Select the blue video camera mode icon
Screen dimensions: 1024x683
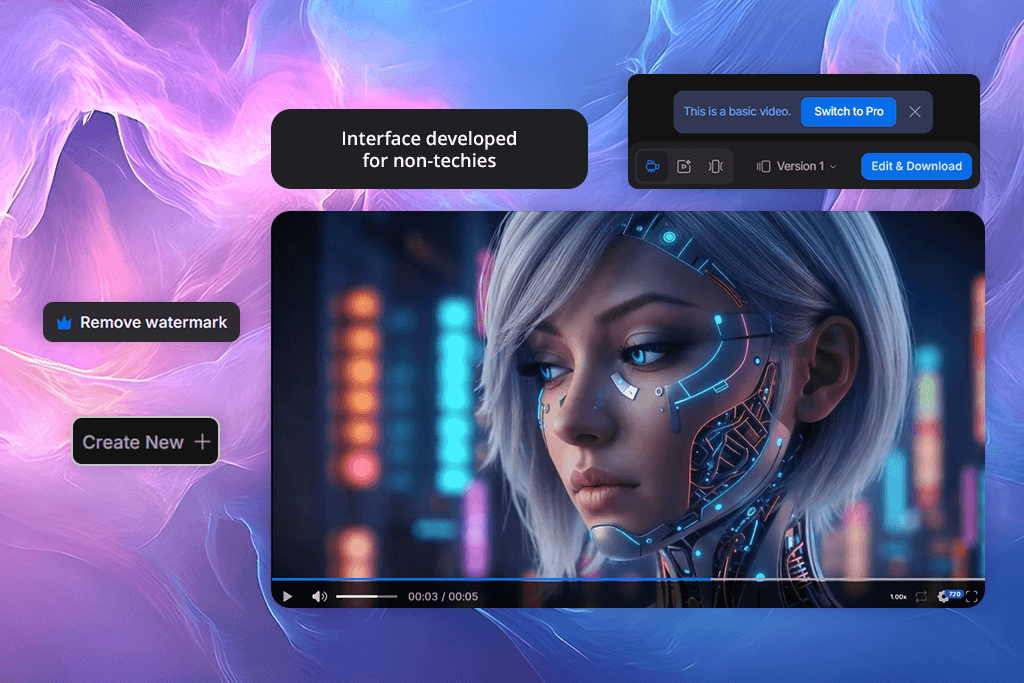click(652, 167)
